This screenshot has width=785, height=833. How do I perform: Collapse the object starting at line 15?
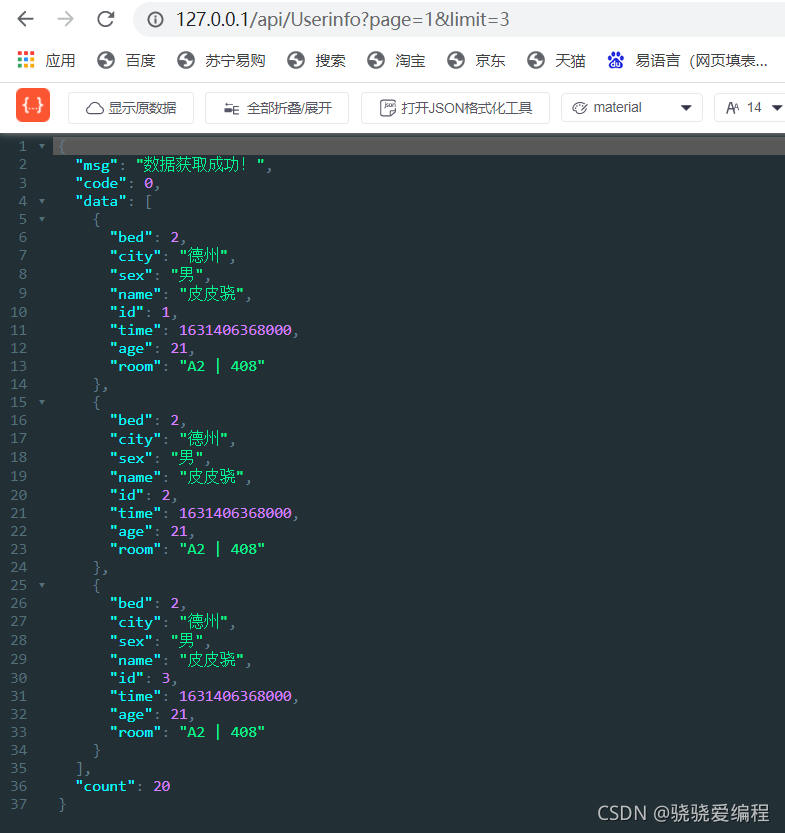tap(42, 402)
